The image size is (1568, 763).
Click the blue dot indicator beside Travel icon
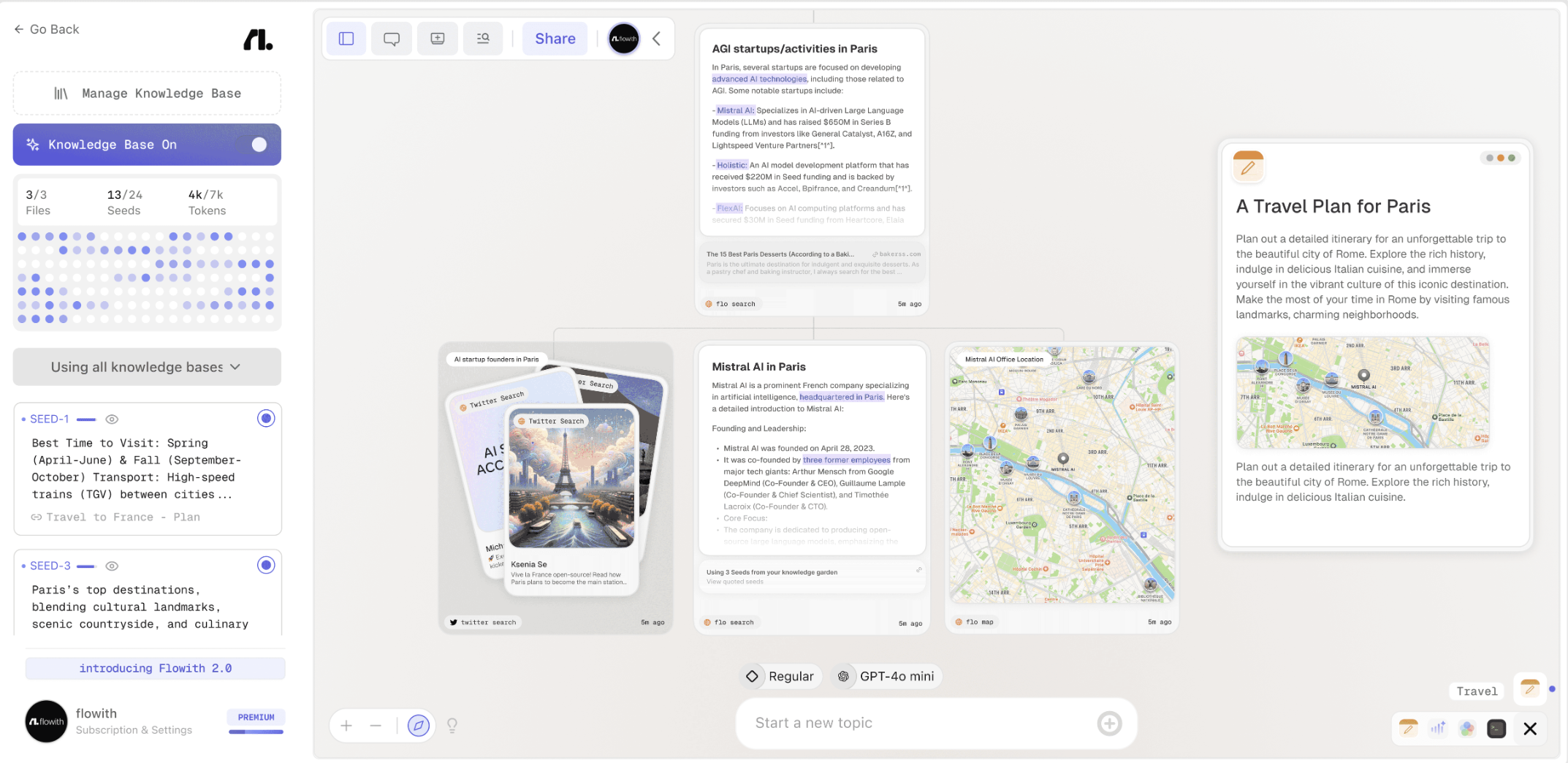(x=1552, y=689)
